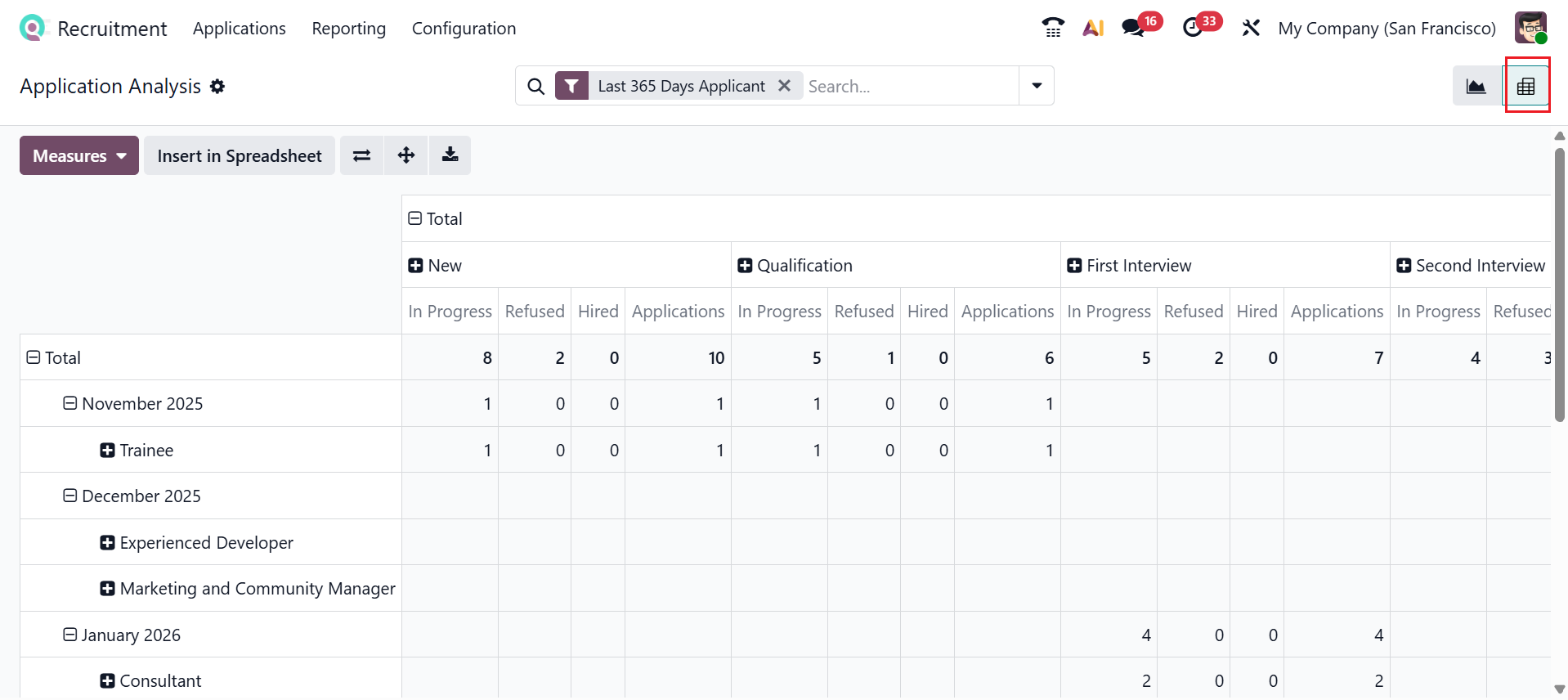Open the Configuration menu
The image size is (1568, 700).
[464, 29]
